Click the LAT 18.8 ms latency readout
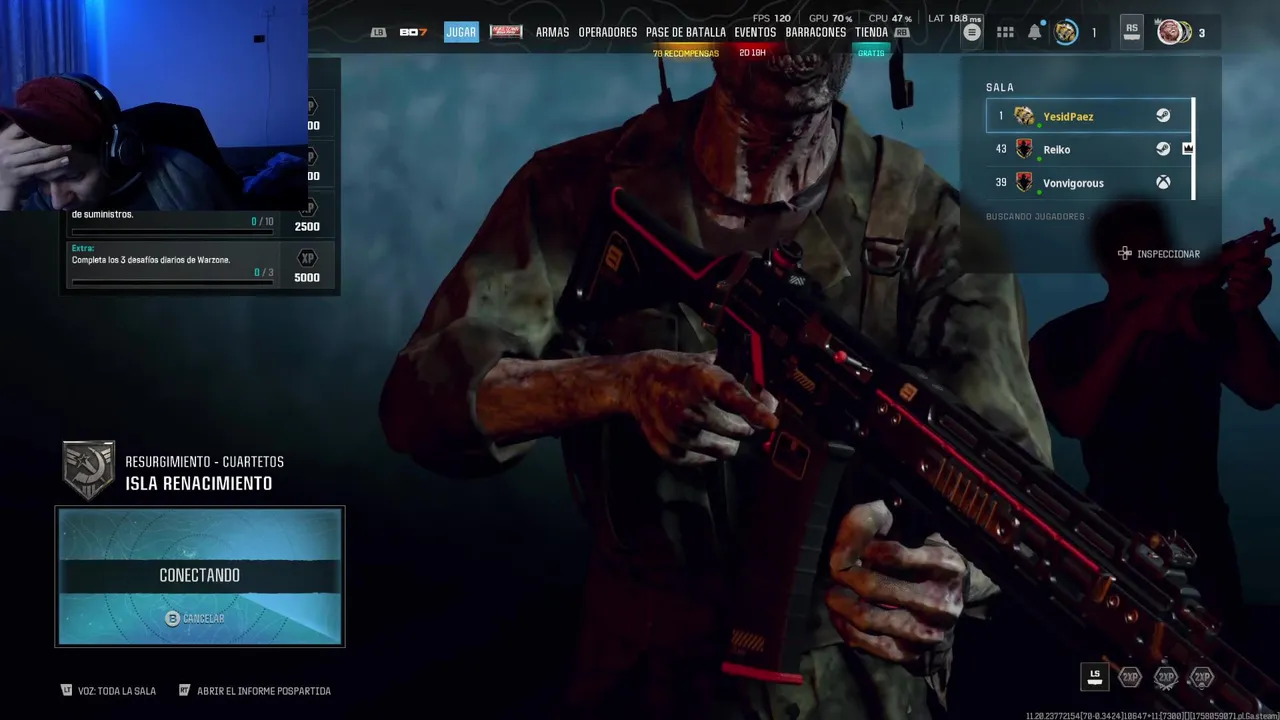 tap(954, 18)
